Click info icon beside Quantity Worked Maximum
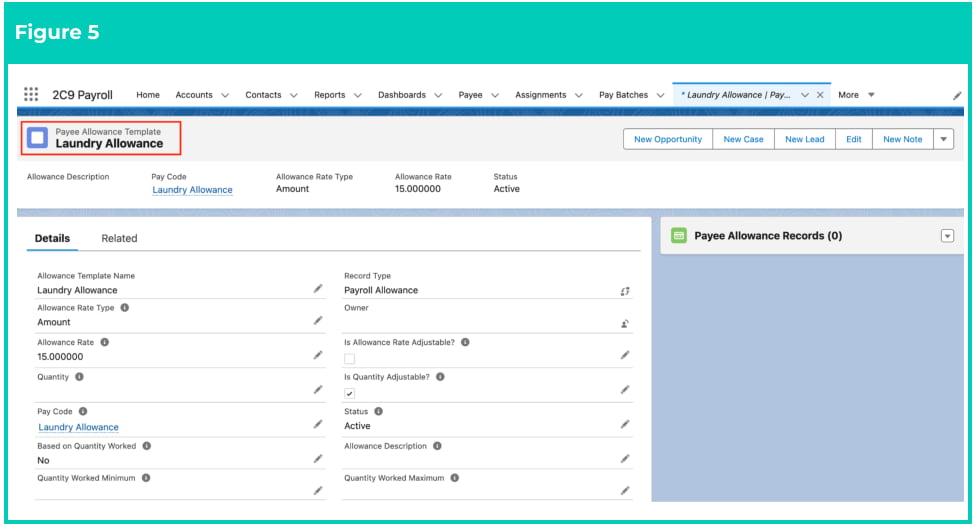Screen dimensions: 976x528 (x=454, y=478)
